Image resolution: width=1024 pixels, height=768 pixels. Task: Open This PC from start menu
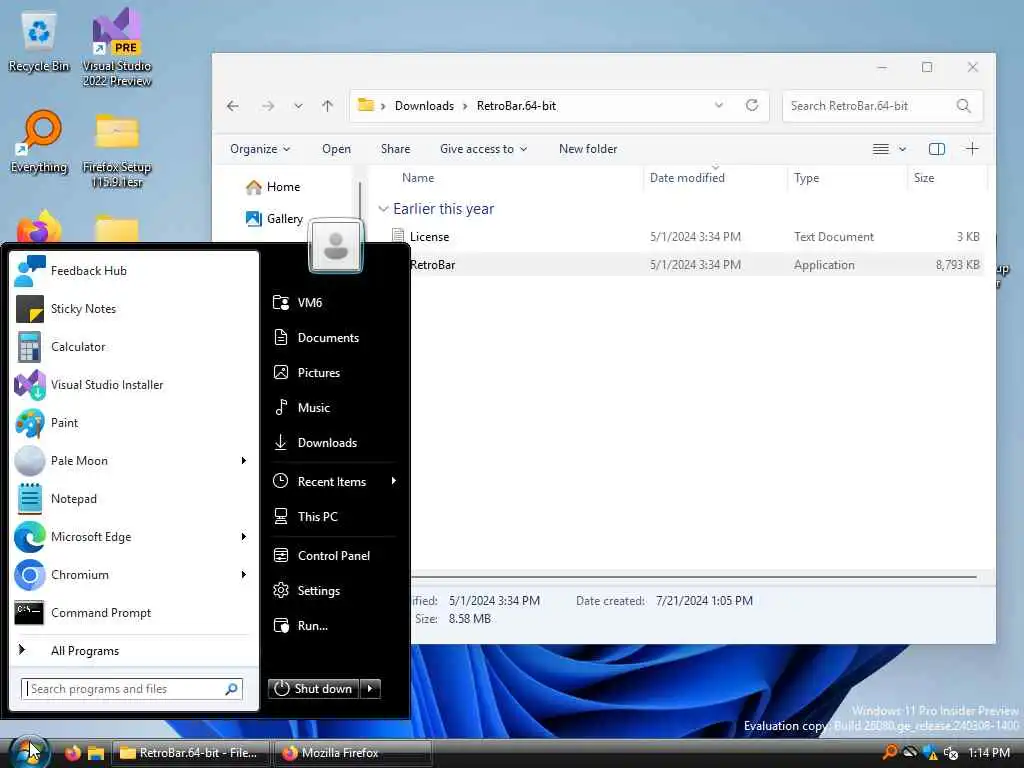click(334, 517)
